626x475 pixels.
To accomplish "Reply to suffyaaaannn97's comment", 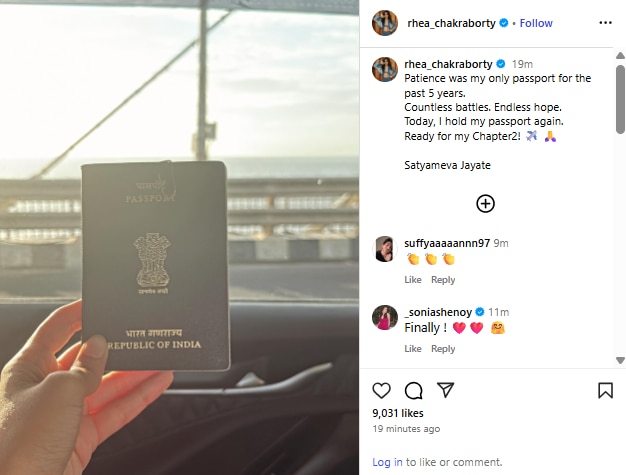I will coord(443,280).
